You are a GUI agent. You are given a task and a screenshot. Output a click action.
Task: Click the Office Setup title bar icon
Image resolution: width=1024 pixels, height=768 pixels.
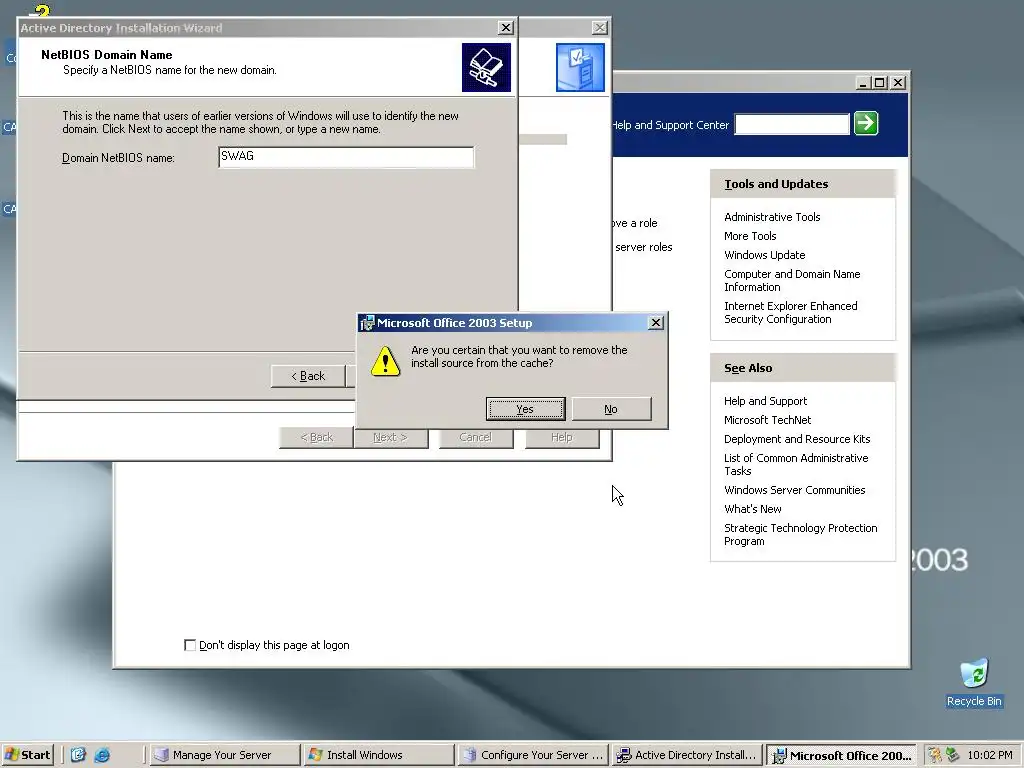[x=367, y=323]
